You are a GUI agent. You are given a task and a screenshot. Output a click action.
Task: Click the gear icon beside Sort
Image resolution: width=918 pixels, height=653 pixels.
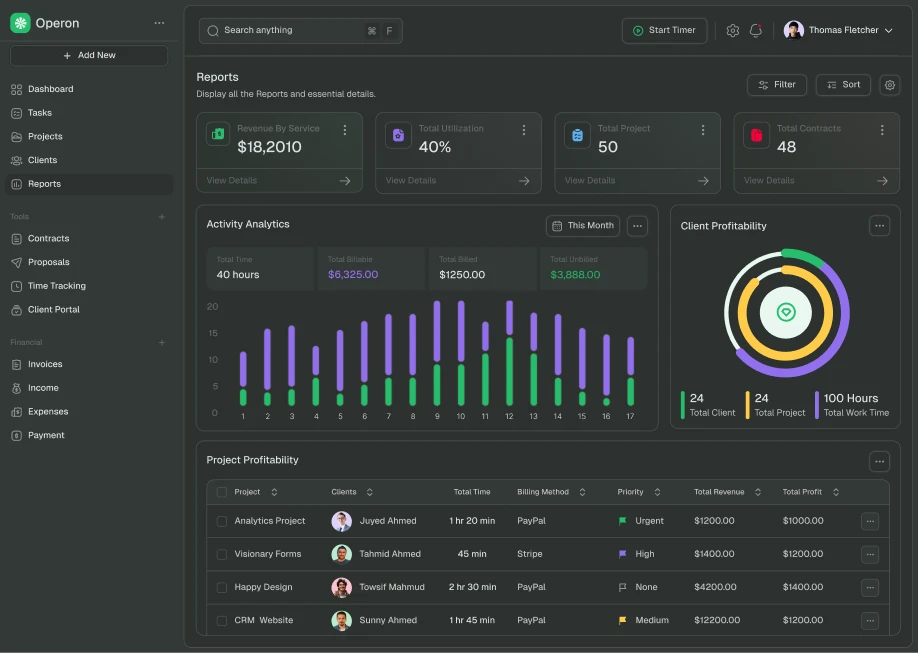click(889, 85)
